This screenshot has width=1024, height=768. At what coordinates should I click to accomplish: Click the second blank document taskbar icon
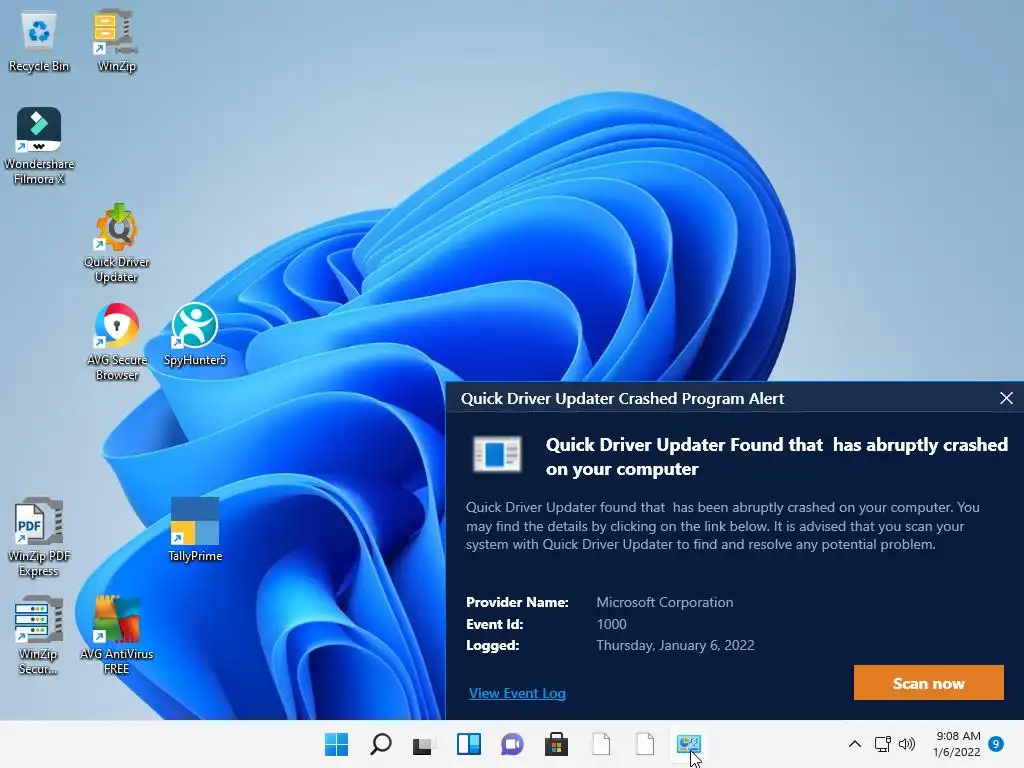pyautogui.click(x=645, y=744)
